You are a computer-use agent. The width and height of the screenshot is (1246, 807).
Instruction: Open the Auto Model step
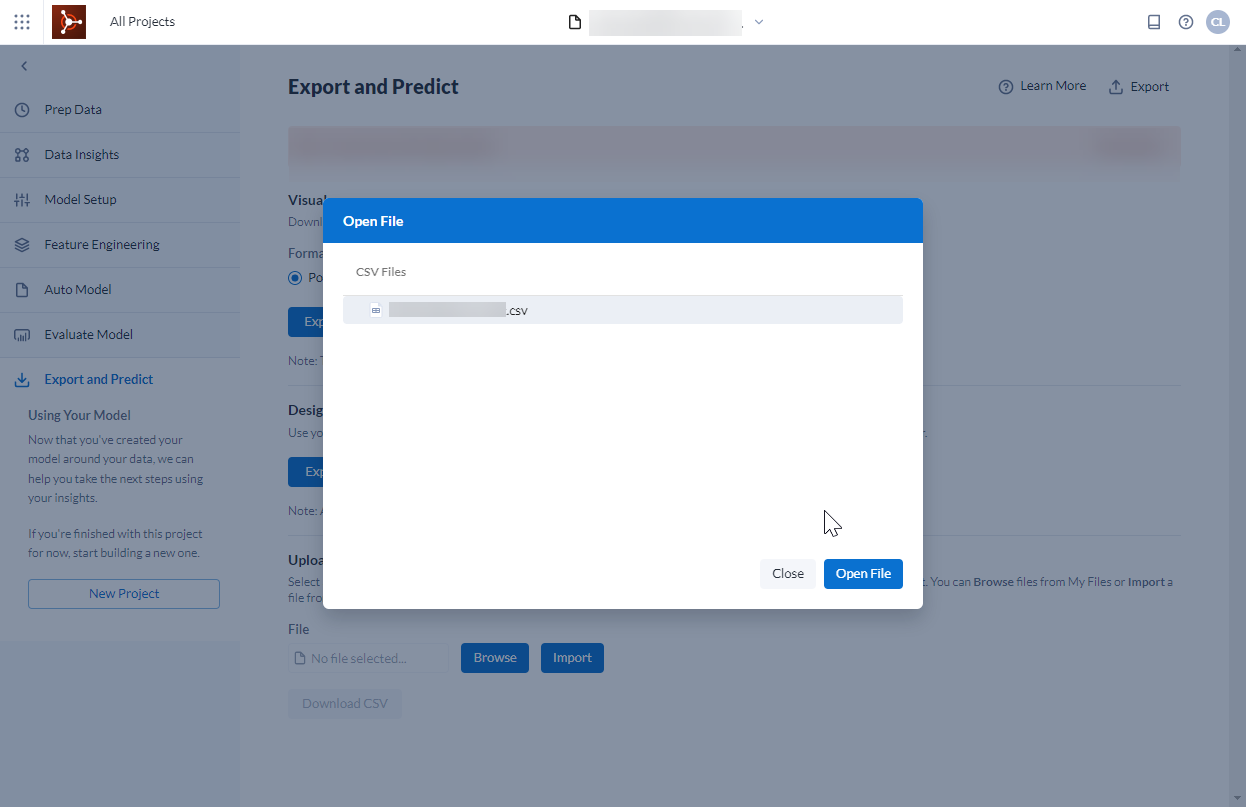coord(79,289)
